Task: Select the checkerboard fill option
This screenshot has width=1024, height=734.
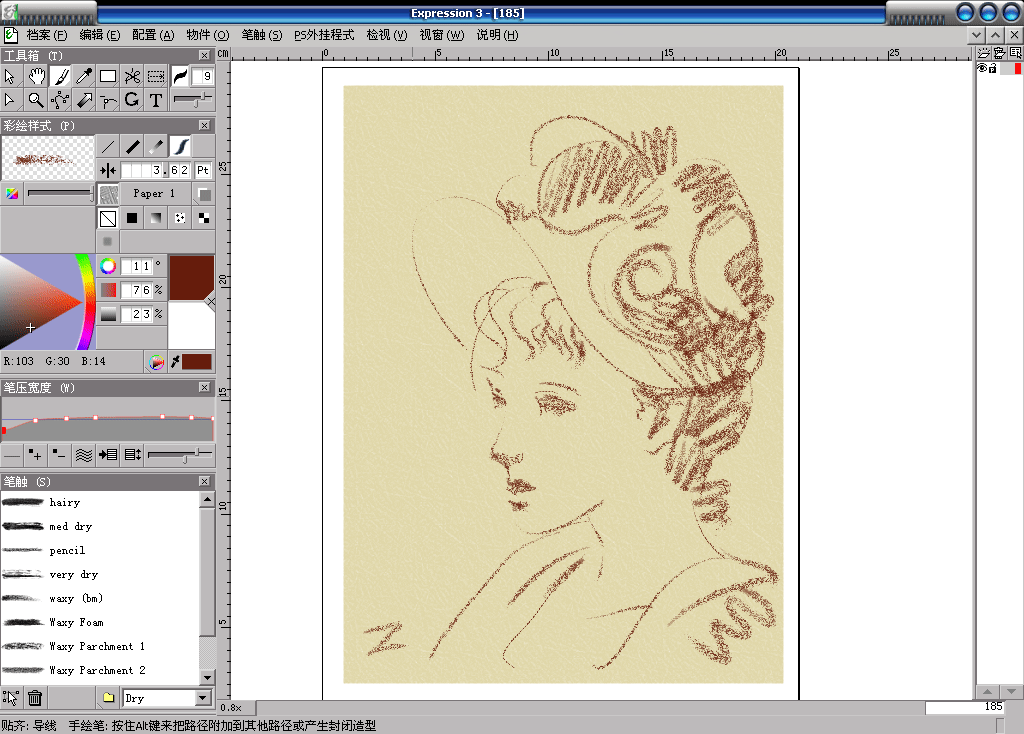Action: click(204, 218)
